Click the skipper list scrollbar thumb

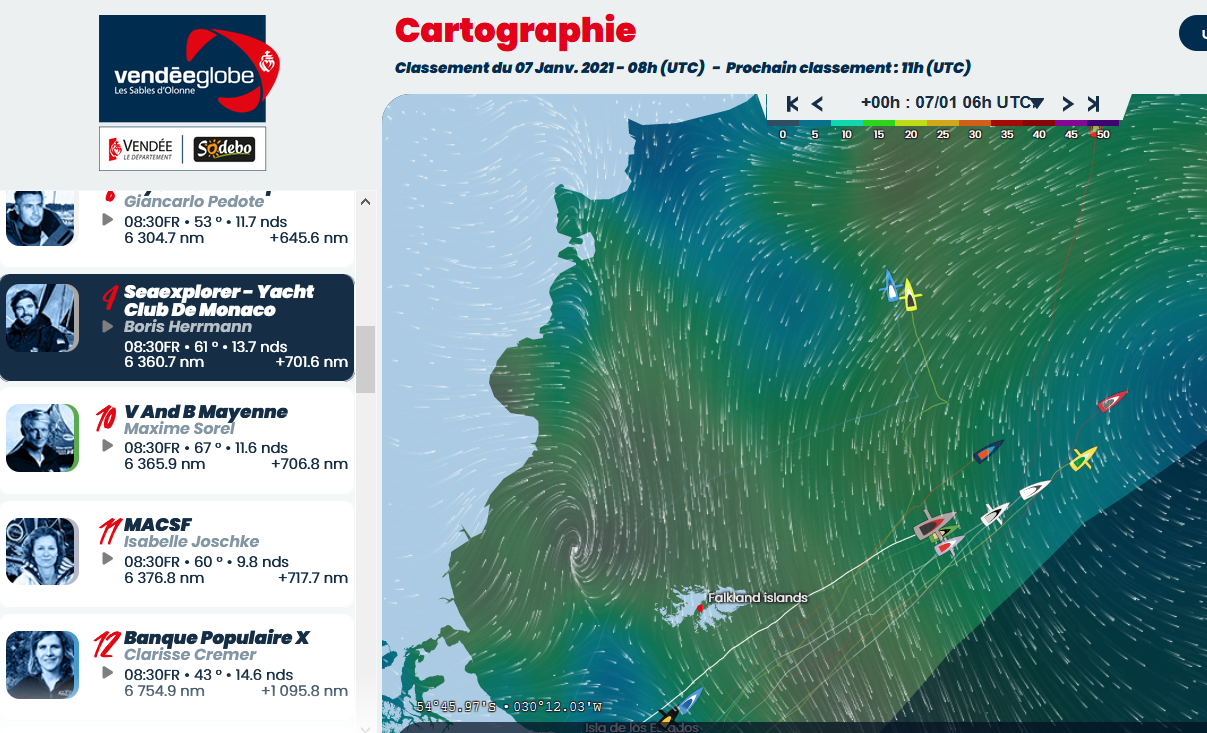coord(365,359)
